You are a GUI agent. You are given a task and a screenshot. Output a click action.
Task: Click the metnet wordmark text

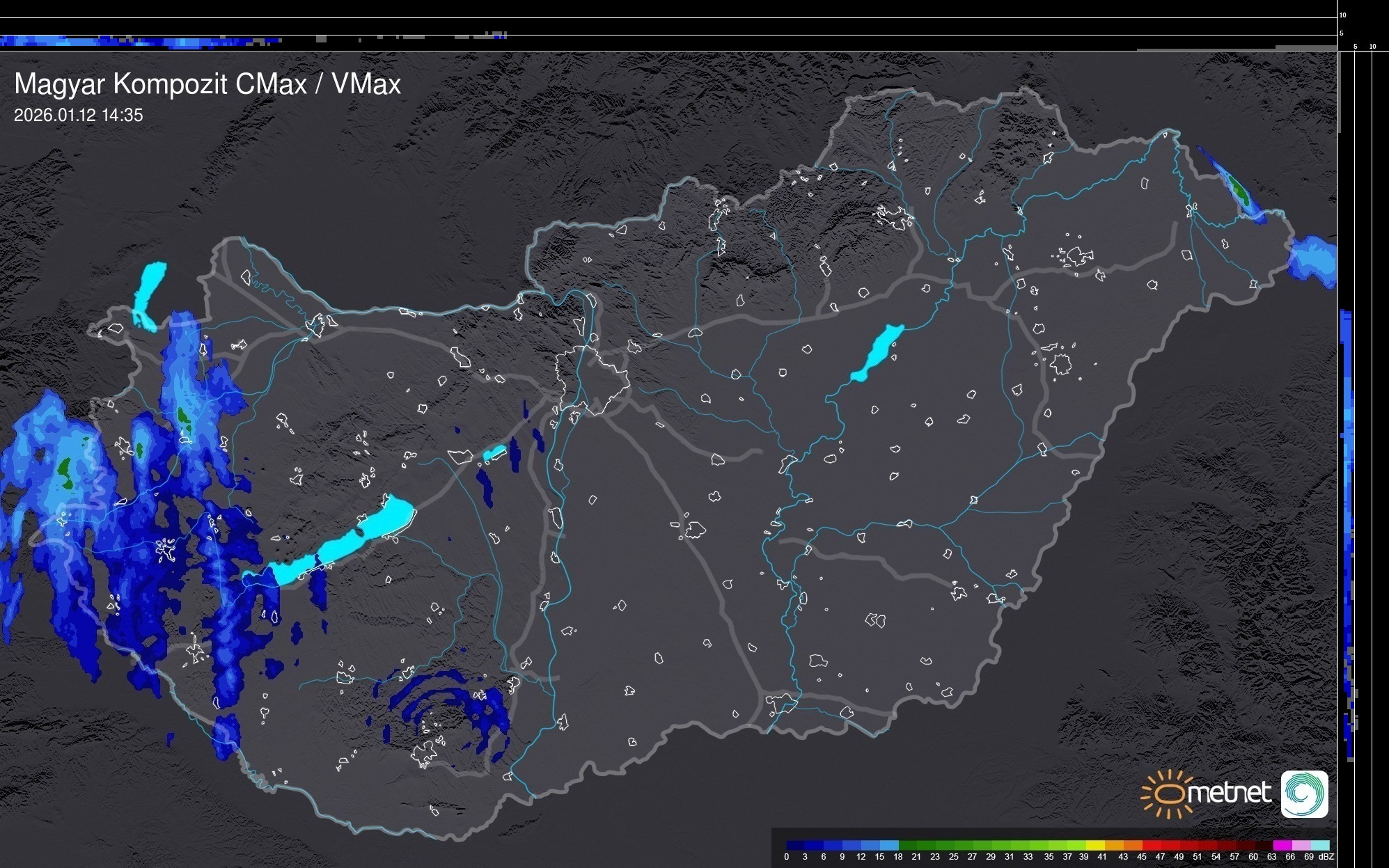pyautogui.click(x=1229, y=793)
